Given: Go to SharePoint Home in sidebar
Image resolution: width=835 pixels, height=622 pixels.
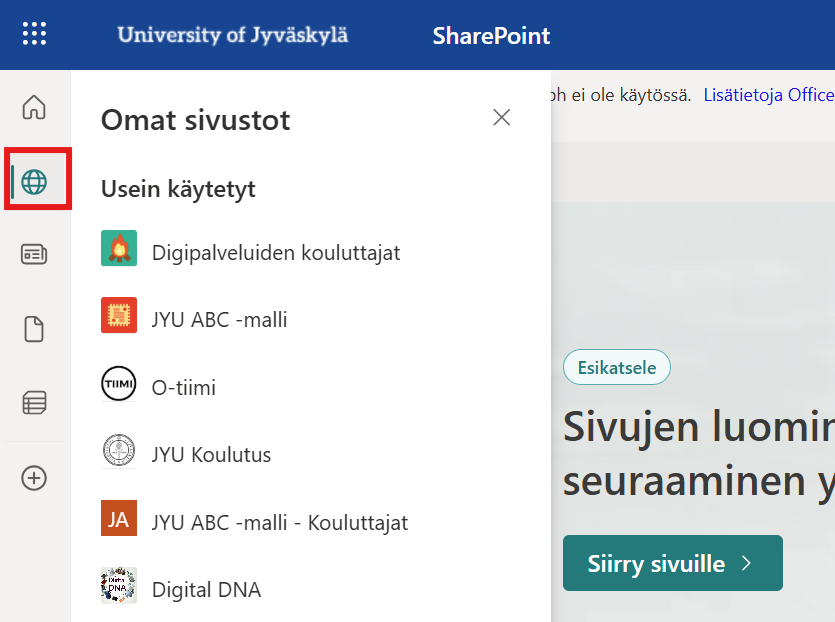Looking at the screenshot, I should pos(34,107).
